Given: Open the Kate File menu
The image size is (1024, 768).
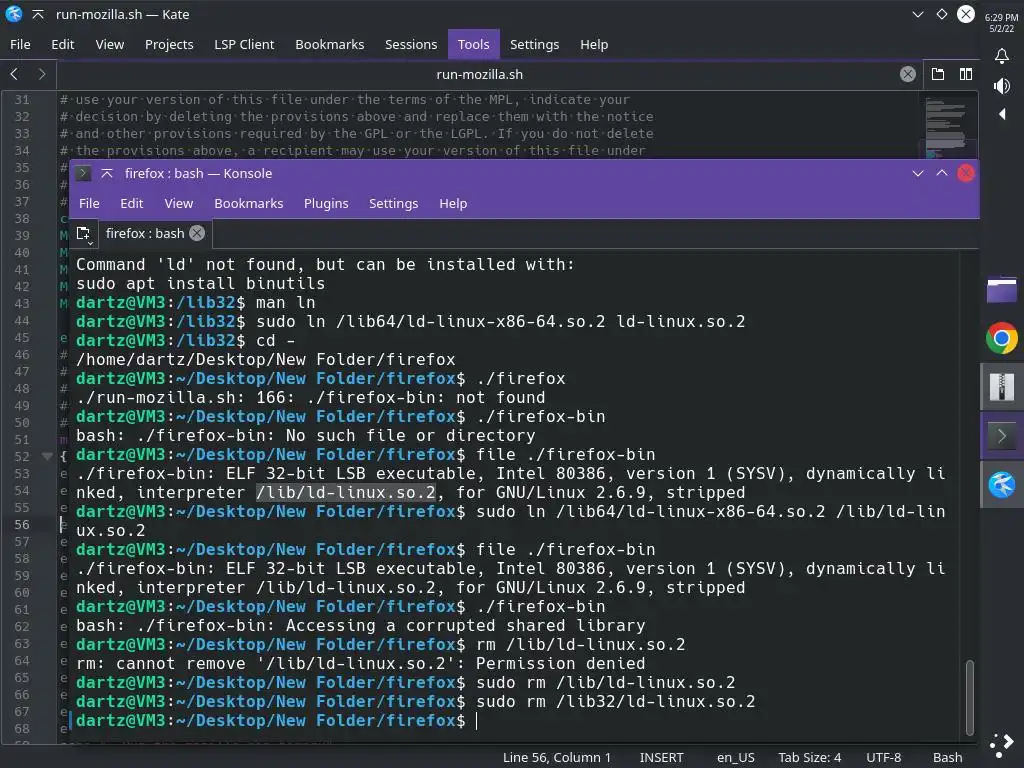Looking at the screenshot, I should [x=20, y=44].
